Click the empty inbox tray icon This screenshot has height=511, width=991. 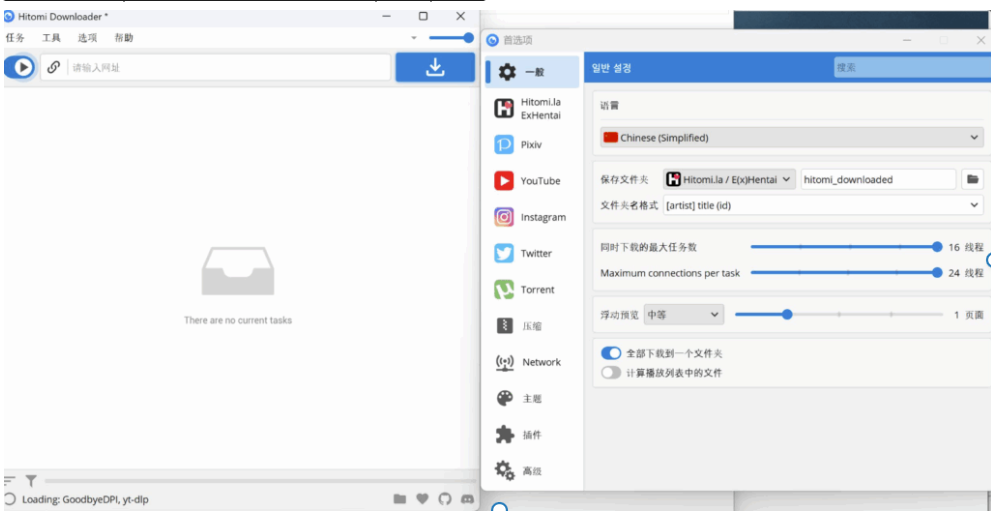[x=238, y=271]
